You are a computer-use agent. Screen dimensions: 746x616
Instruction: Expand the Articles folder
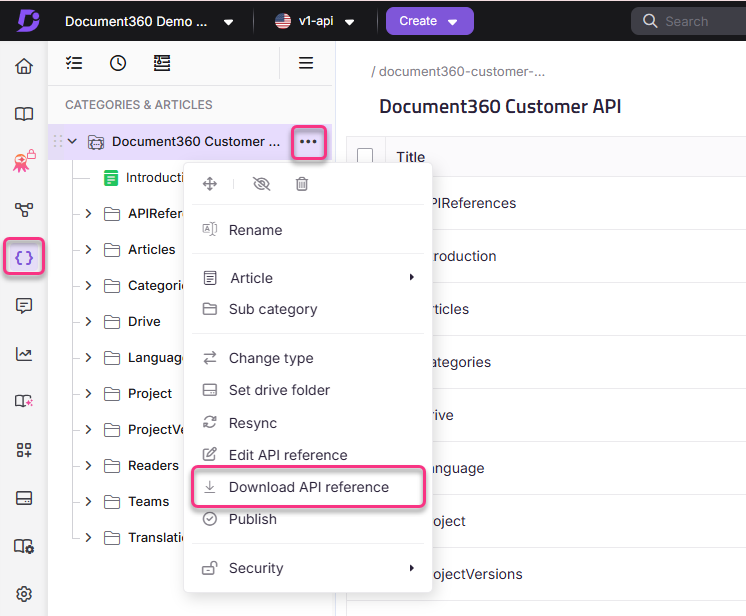(x=88, y=250)
